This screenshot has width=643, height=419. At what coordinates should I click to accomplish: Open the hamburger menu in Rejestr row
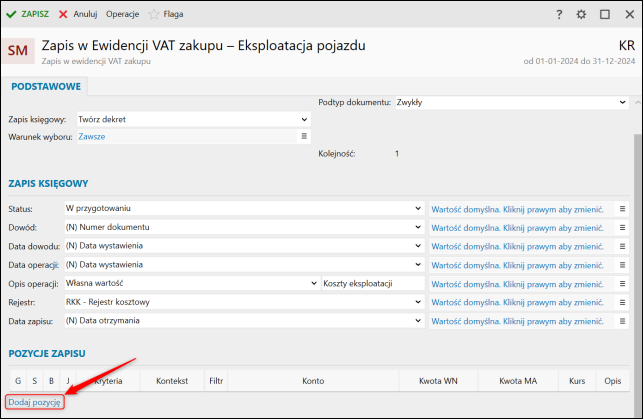[x=622, y=303]
